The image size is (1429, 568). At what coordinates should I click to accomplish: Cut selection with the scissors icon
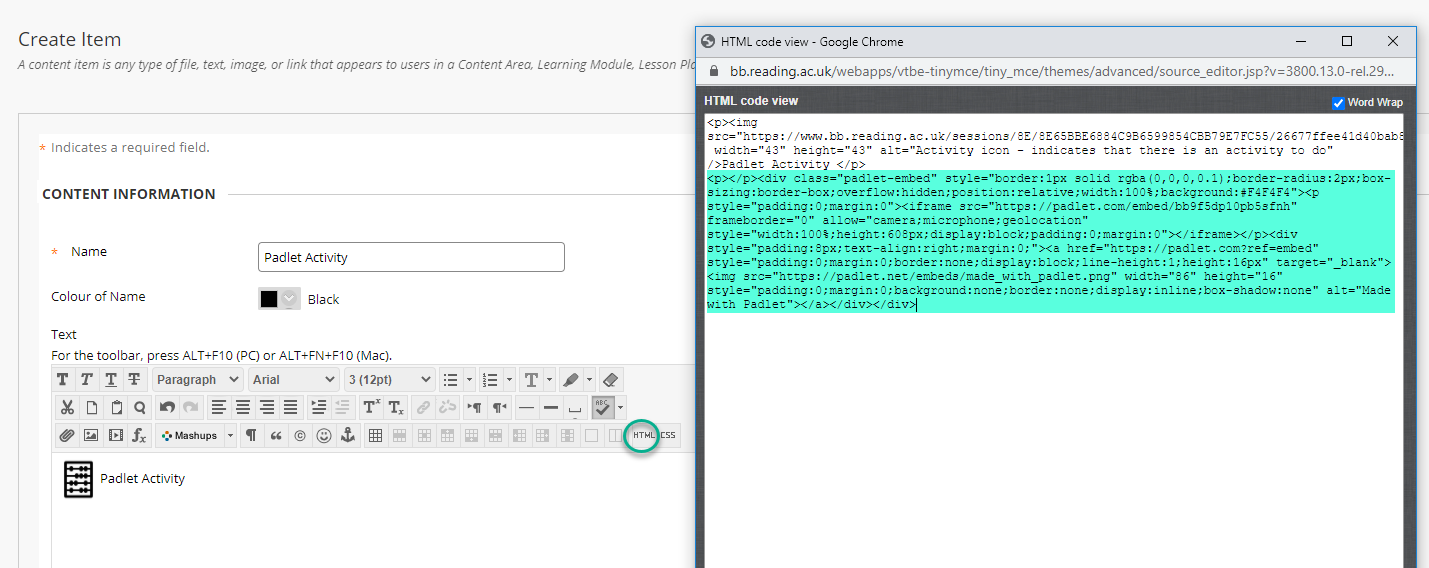(x=67, y=407)
